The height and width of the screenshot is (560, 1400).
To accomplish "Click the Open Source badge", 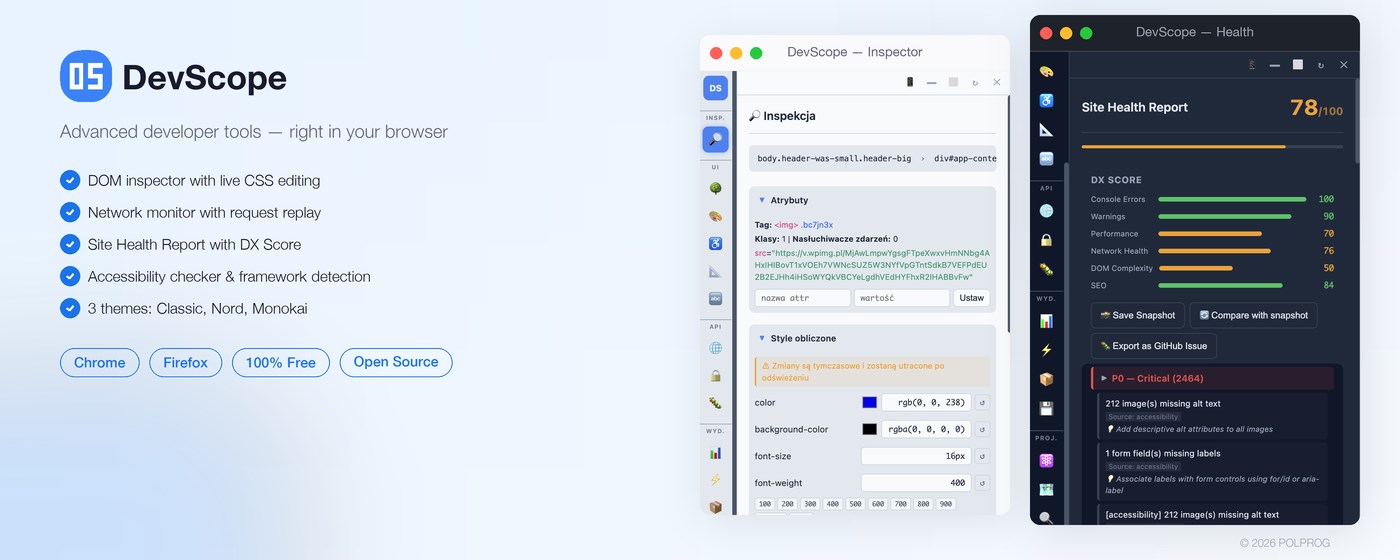I will (x=396, y=362).
